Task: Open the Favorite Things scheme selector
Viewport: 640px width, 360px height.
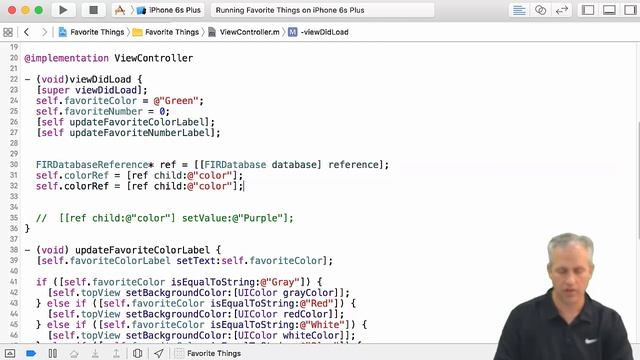Action: [x=120, y=10]
